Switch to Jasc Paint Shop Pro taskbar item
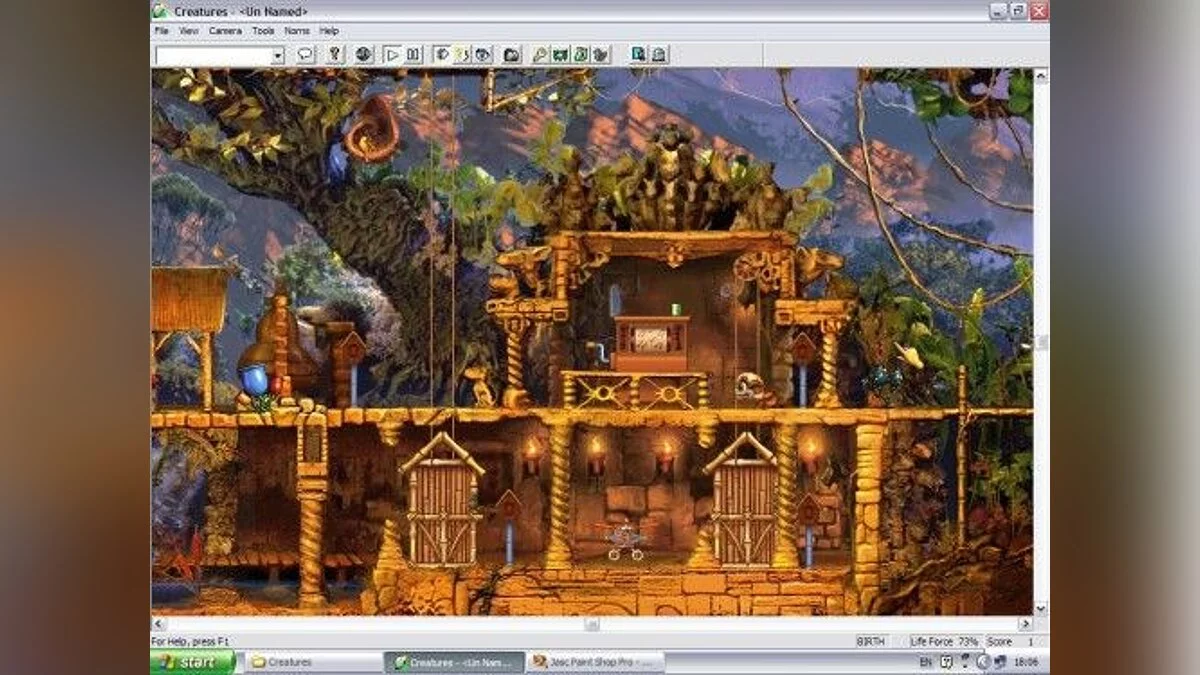This screenshot has width=1200, height=675. pyautogui.click(x=596, y=662)
